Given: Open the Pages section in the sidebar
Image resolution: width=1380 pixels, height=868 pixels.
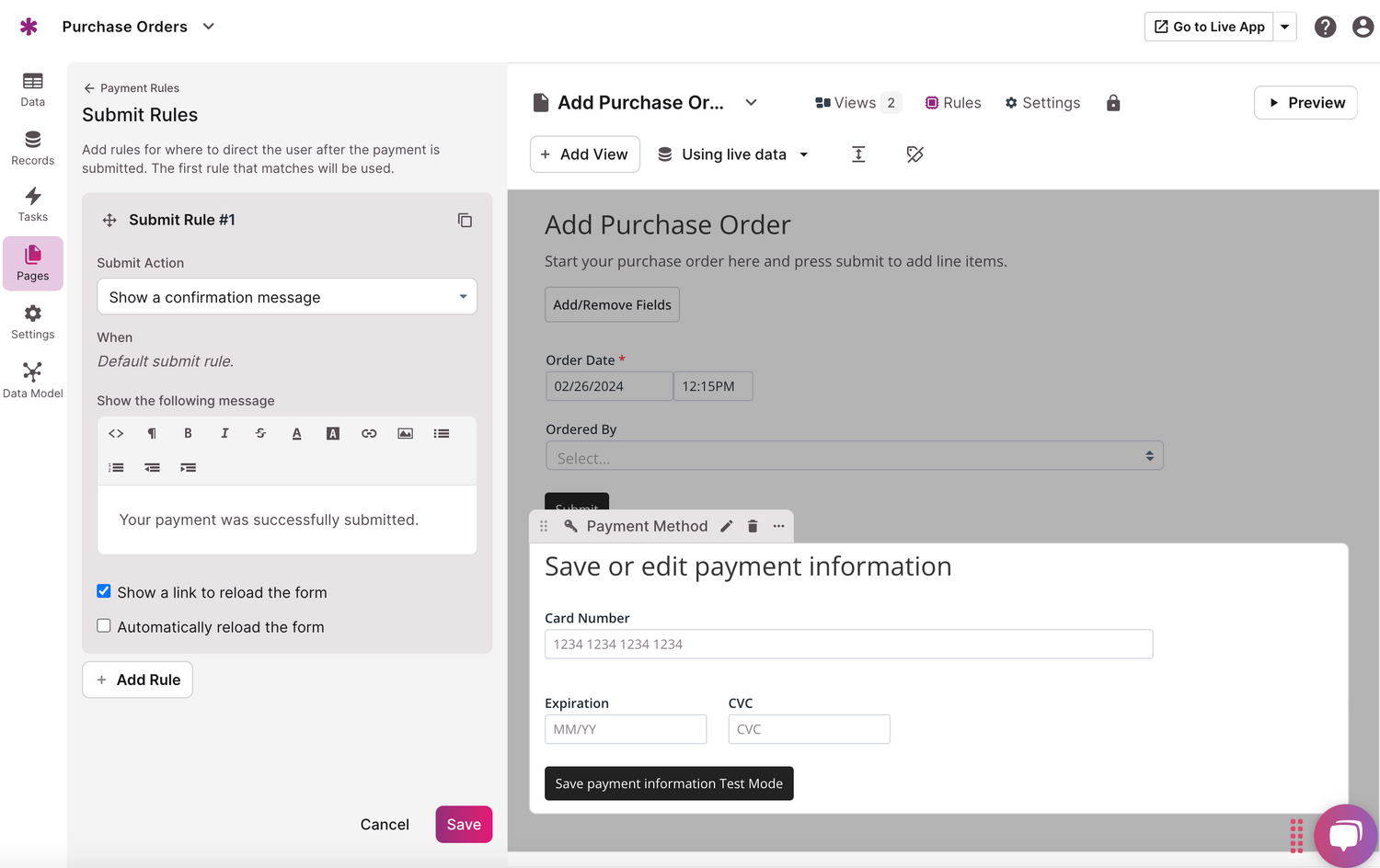Looking at the screenshot, I should click(32, 264).
